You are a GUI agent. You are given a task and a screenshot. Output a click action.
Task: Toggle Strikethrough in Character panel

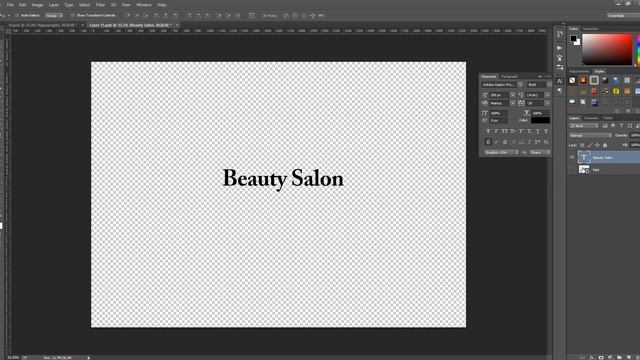(546, 131)
